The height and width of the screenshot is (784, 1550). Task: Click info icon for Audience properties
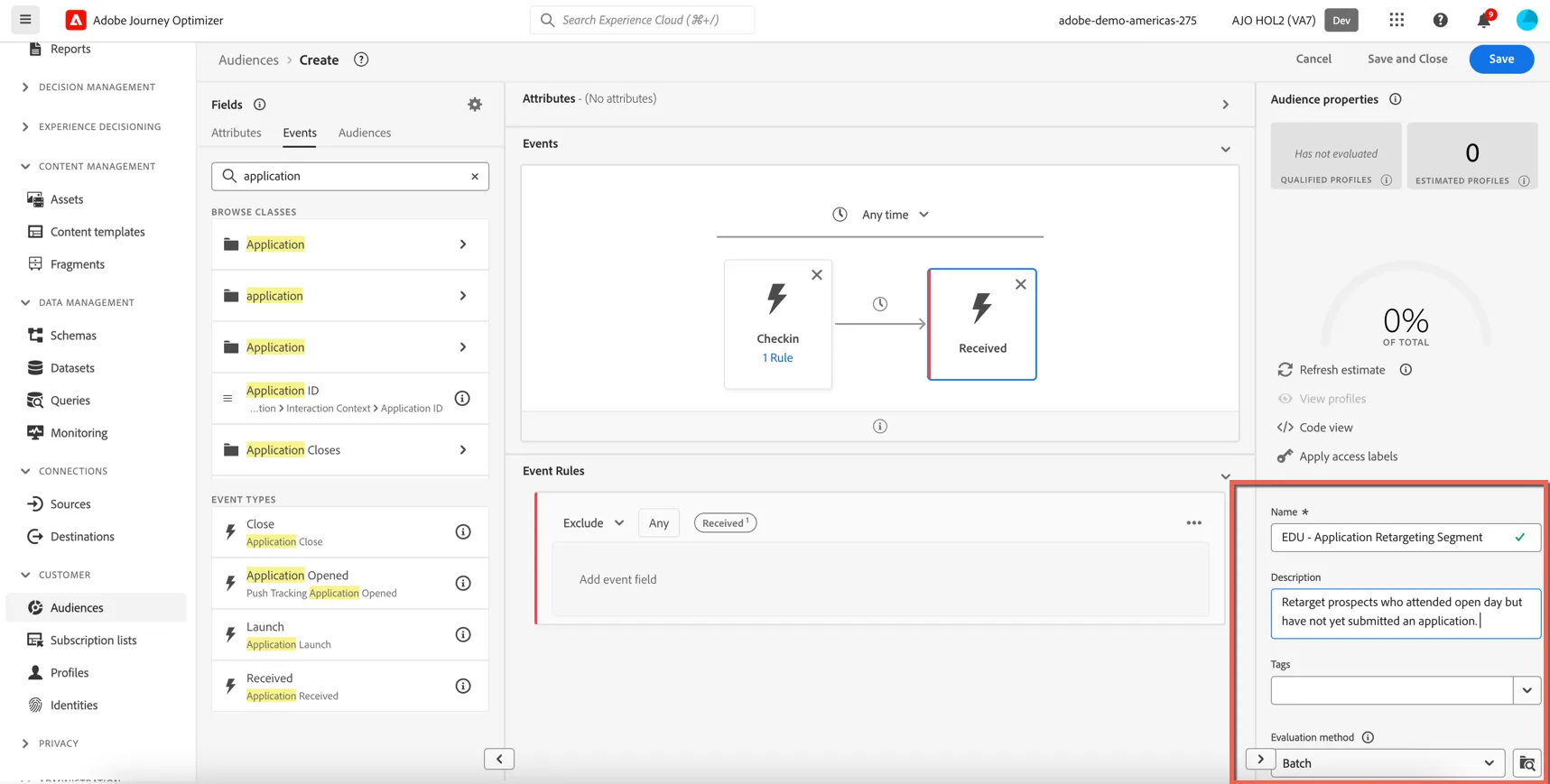click(1396, 99)
